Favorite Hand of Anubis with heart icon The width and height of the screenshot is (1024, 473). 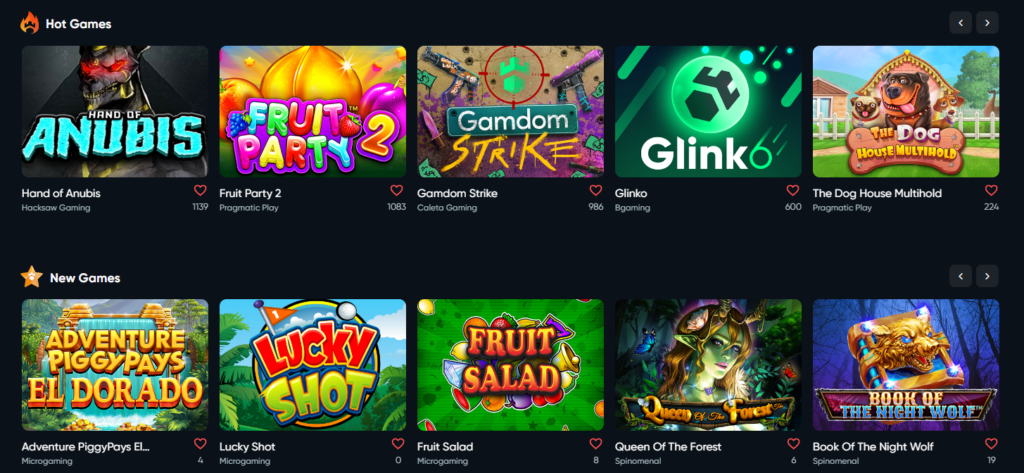pyautogui.click(x=200, y=191)
